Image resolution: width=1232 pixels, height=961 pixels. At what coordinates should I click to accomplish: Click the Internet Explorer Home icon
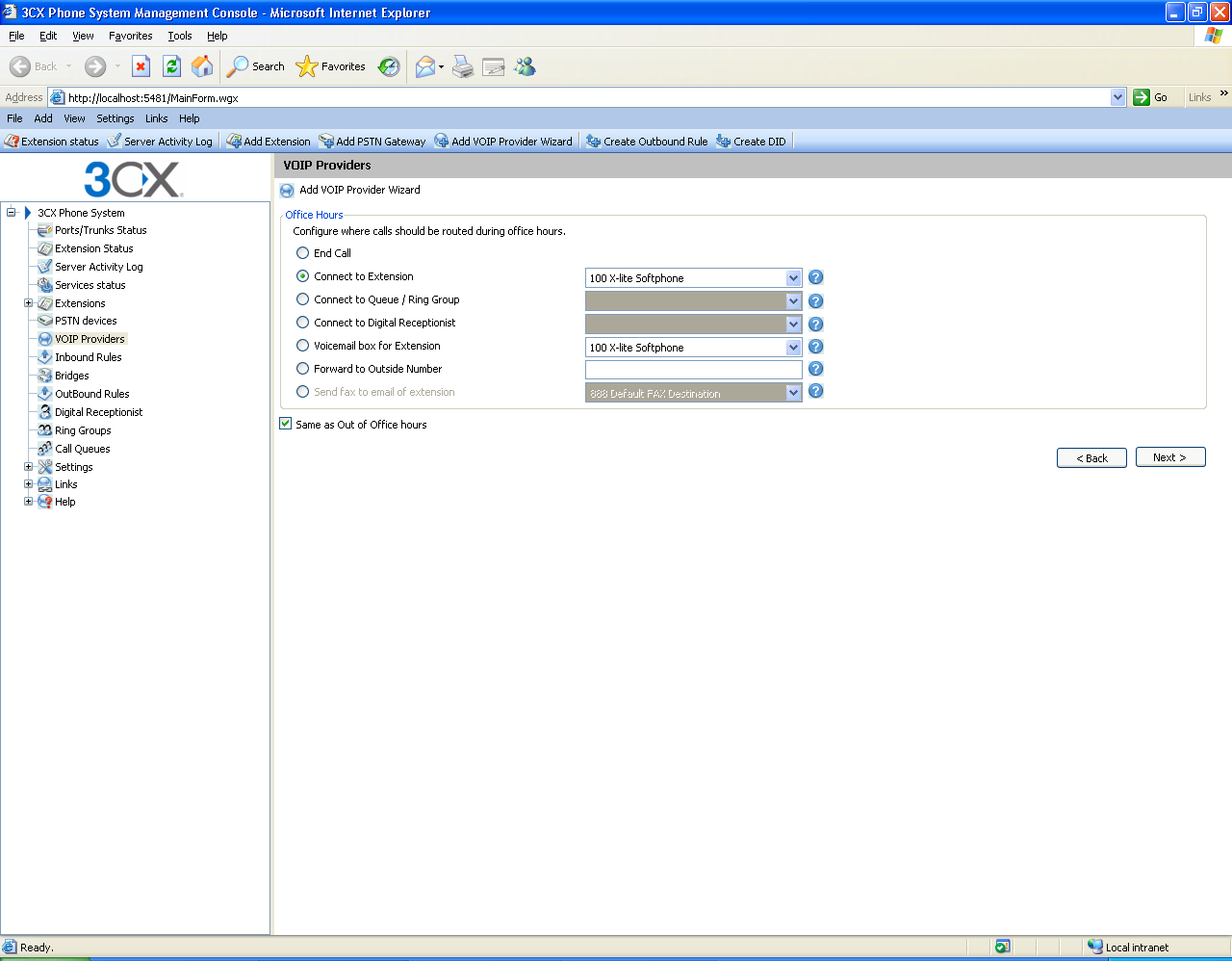pos(202,66)
